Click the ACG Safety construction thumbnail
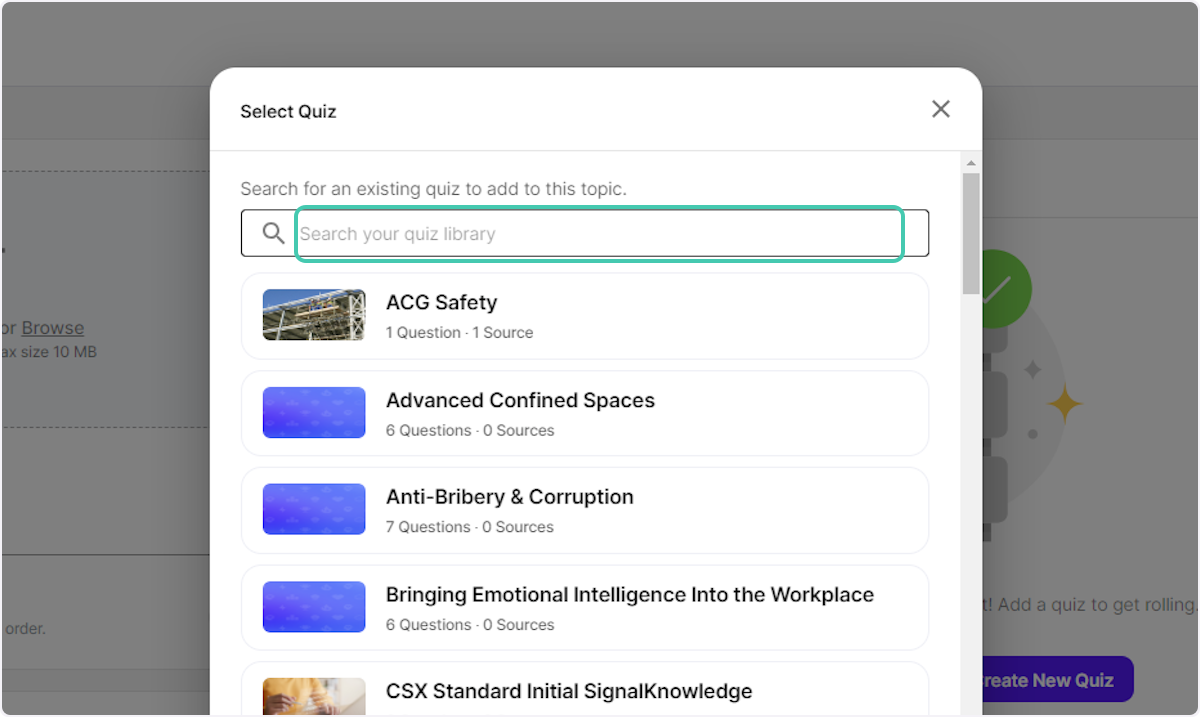The image size is (1200, 717). click(x=313, y=316)
